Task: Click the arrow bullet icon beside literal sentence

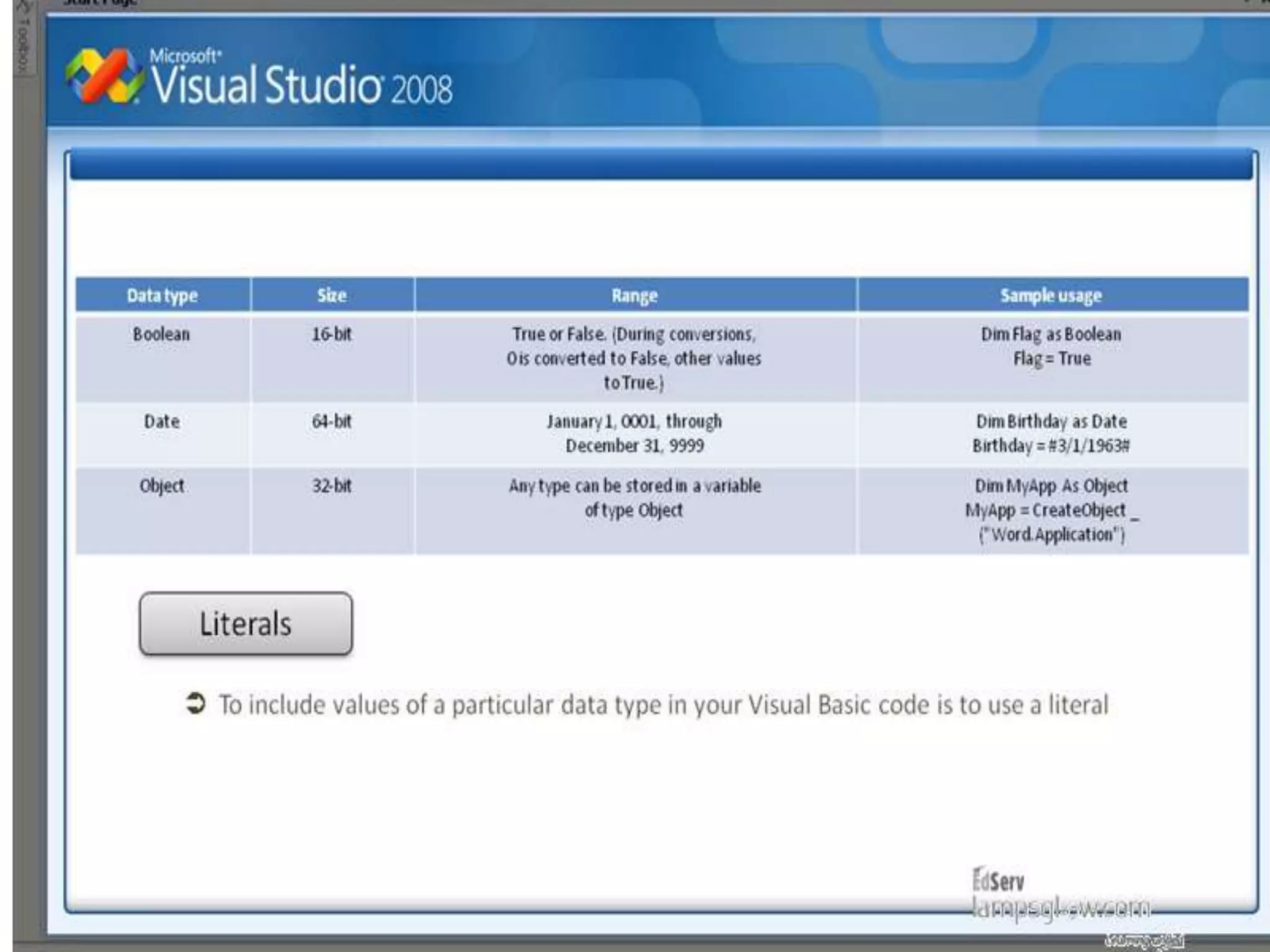Action: pyautogui.click(x=196, y=703)
